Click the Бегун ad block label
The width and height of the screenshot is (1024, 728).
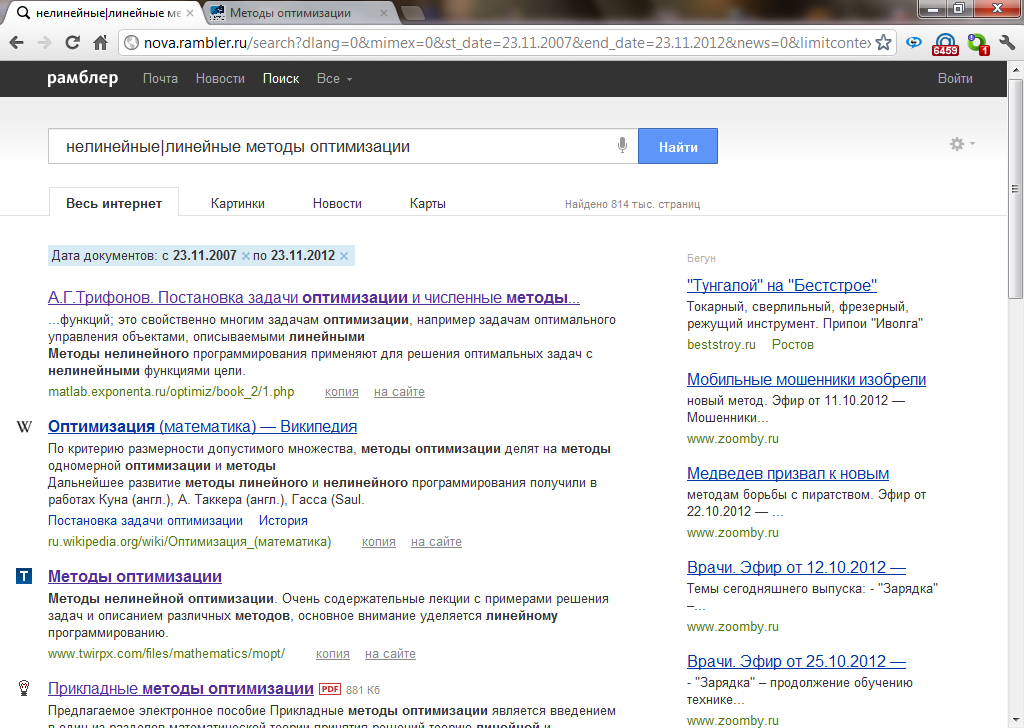pyautogui.click(x=701, y=259)
